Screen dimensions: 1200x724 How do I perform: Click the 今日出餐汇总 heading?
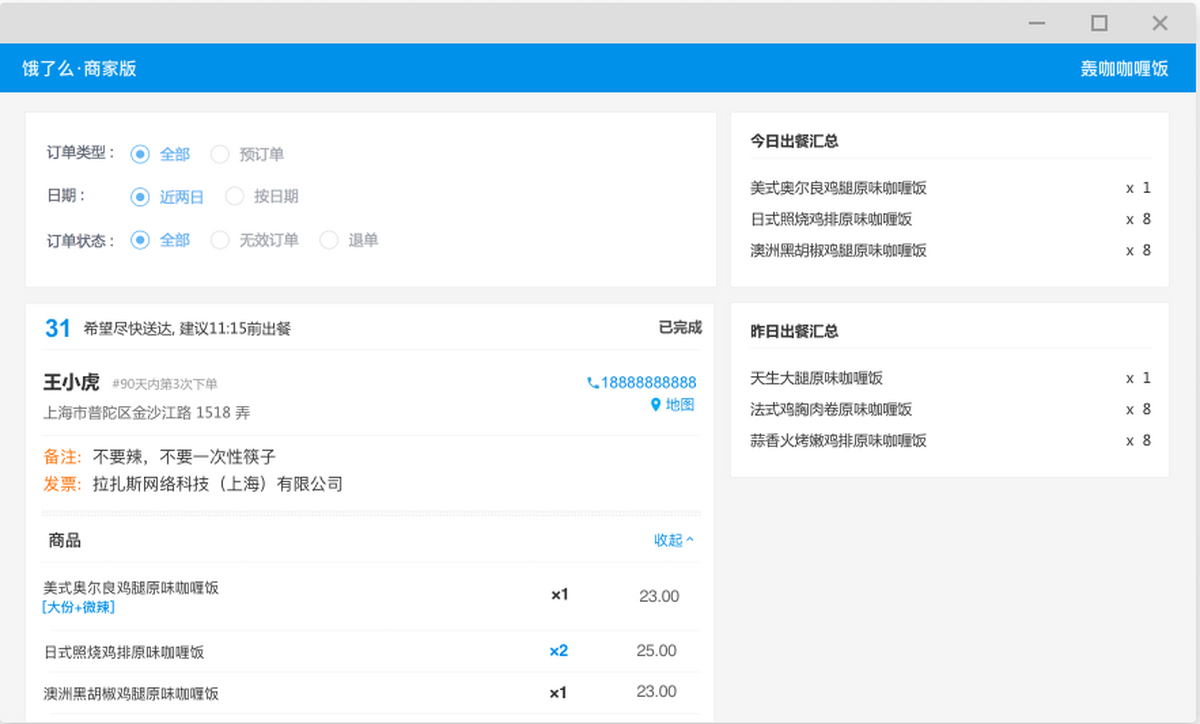click(x=795, y=141)
